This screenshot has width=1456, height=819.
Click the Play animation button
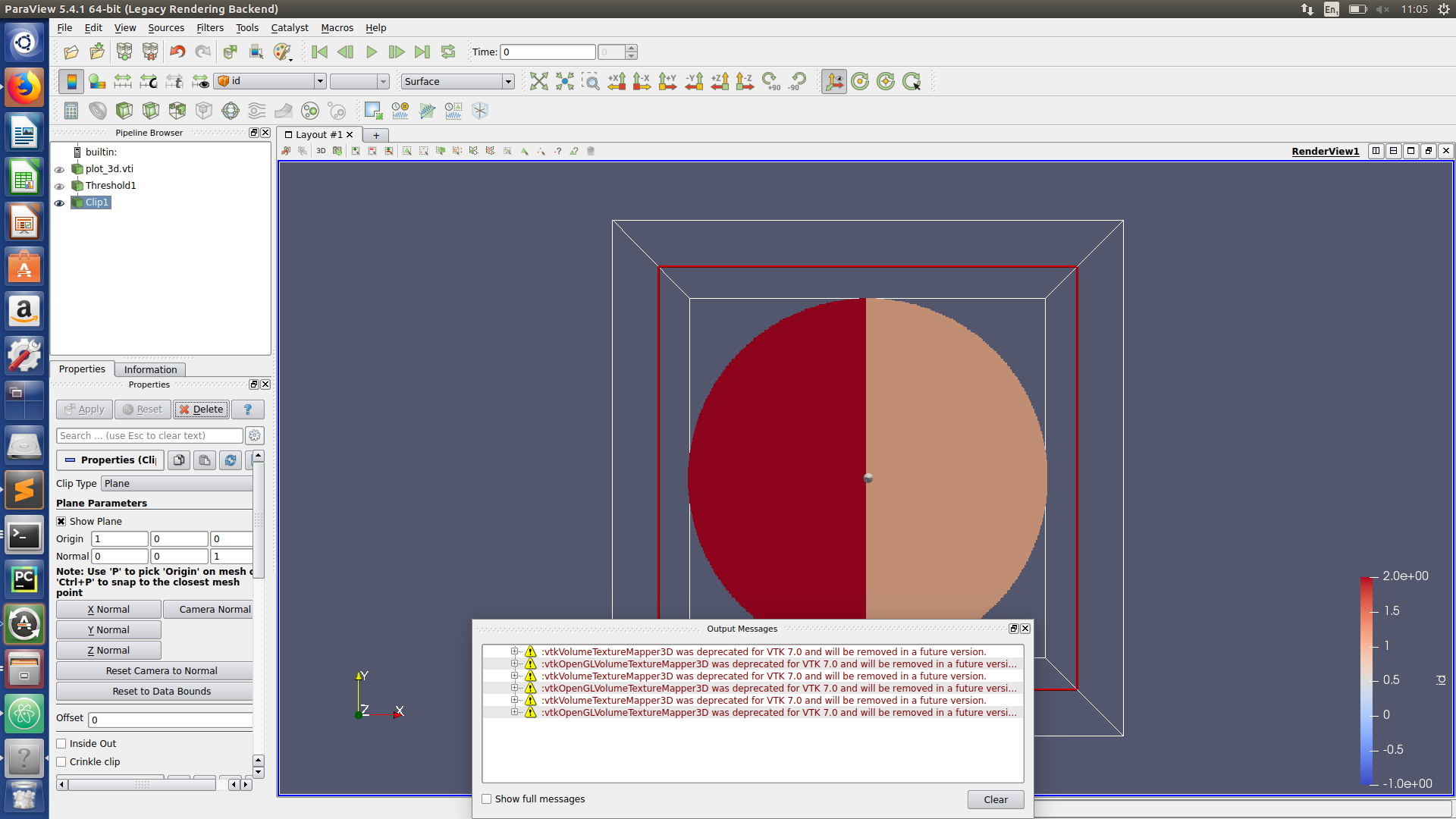pos(372,52)
